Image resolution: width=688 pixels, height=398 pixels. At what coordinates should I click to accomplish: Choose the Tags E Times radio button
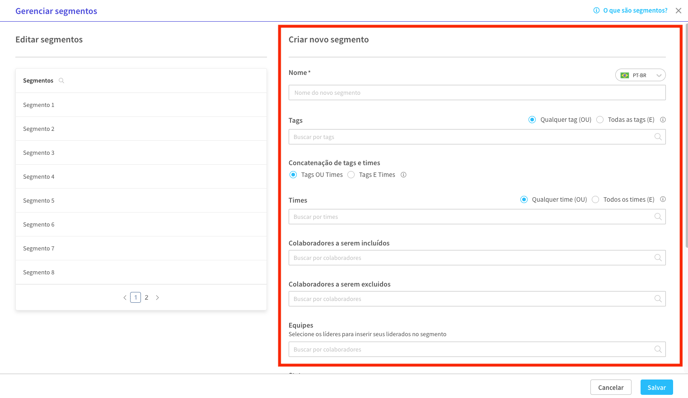(351, 175)
